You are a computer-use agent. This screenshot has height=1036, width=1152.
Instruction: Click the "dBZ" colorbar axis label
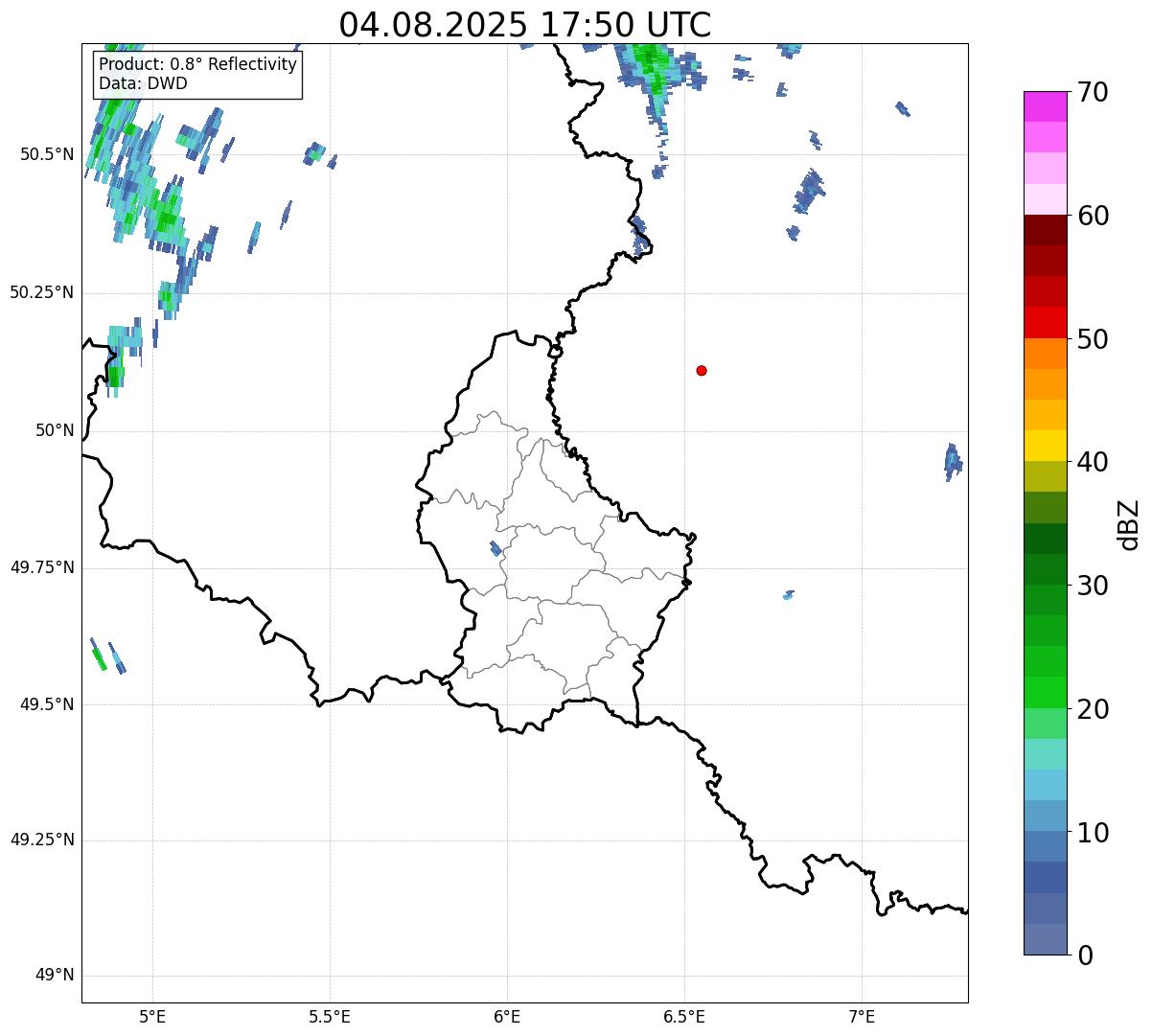[1129, 524]
